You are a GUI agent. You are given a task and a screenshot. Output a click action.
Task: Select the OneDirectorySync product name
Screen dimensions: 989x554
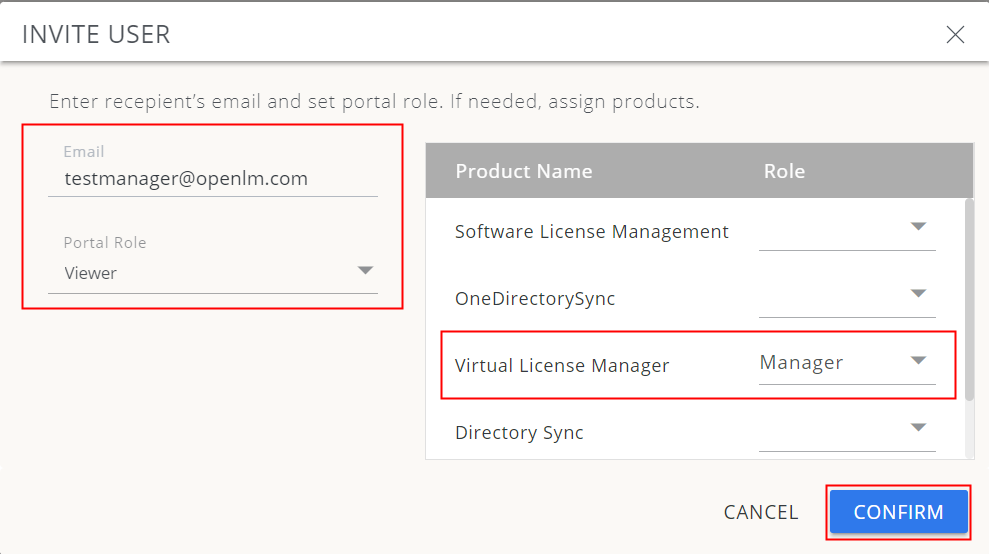coord(534,299)
